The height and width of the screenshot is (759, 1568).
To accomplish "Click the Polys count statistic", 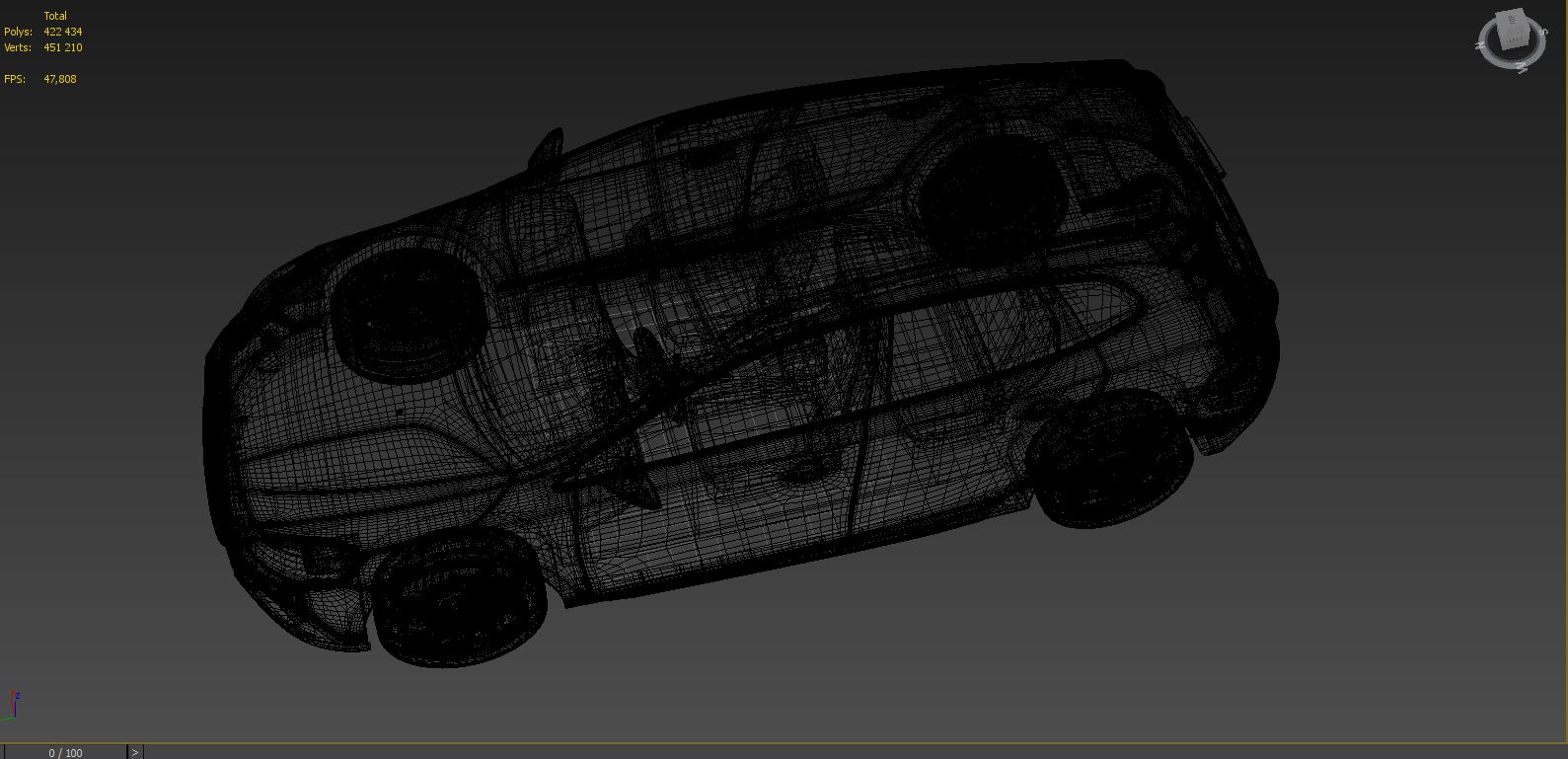I will (62, 32).
